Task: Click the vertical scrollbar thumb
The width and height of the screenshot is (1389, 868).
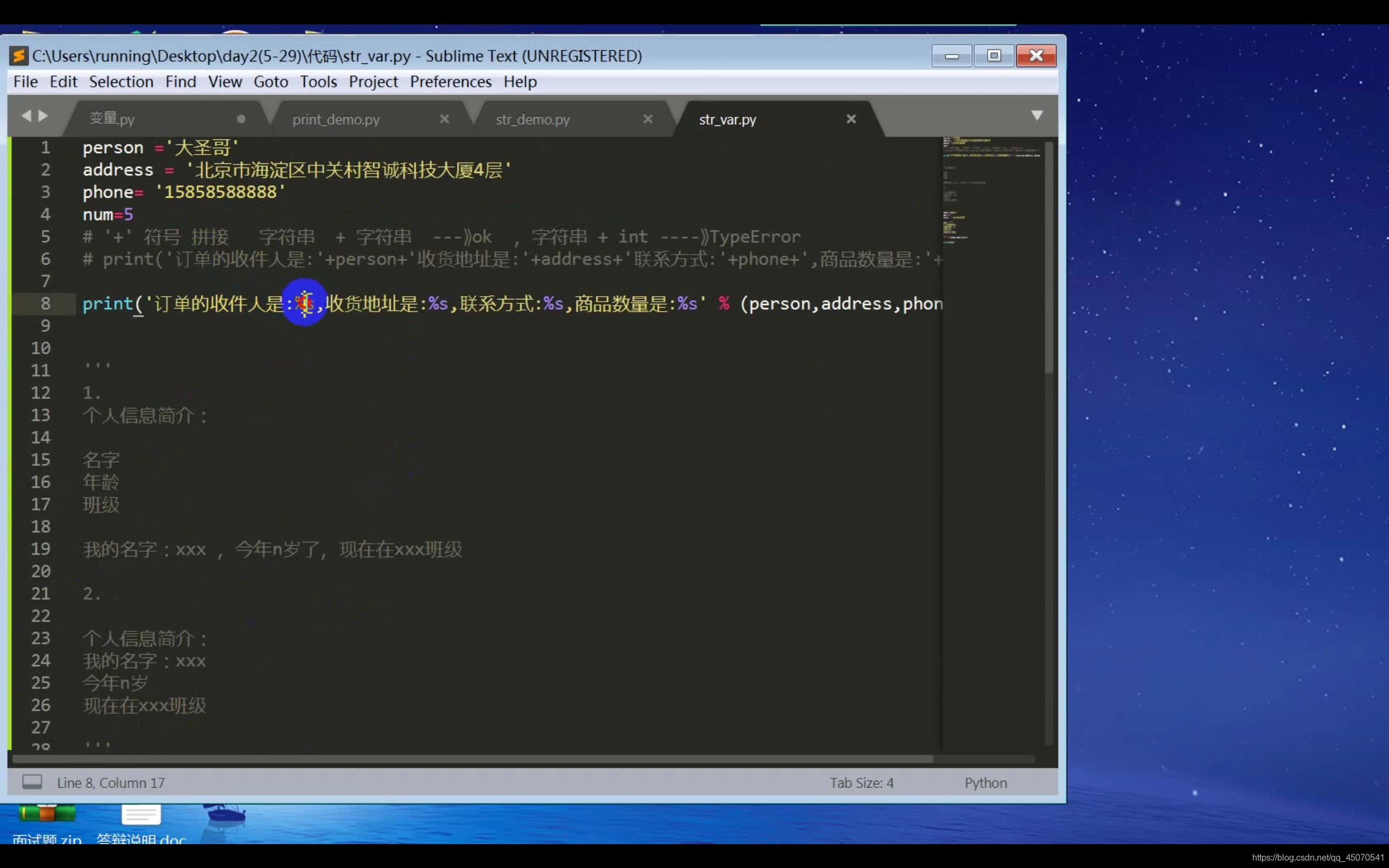Action: pyautogui.click(x=1049, y=258)
